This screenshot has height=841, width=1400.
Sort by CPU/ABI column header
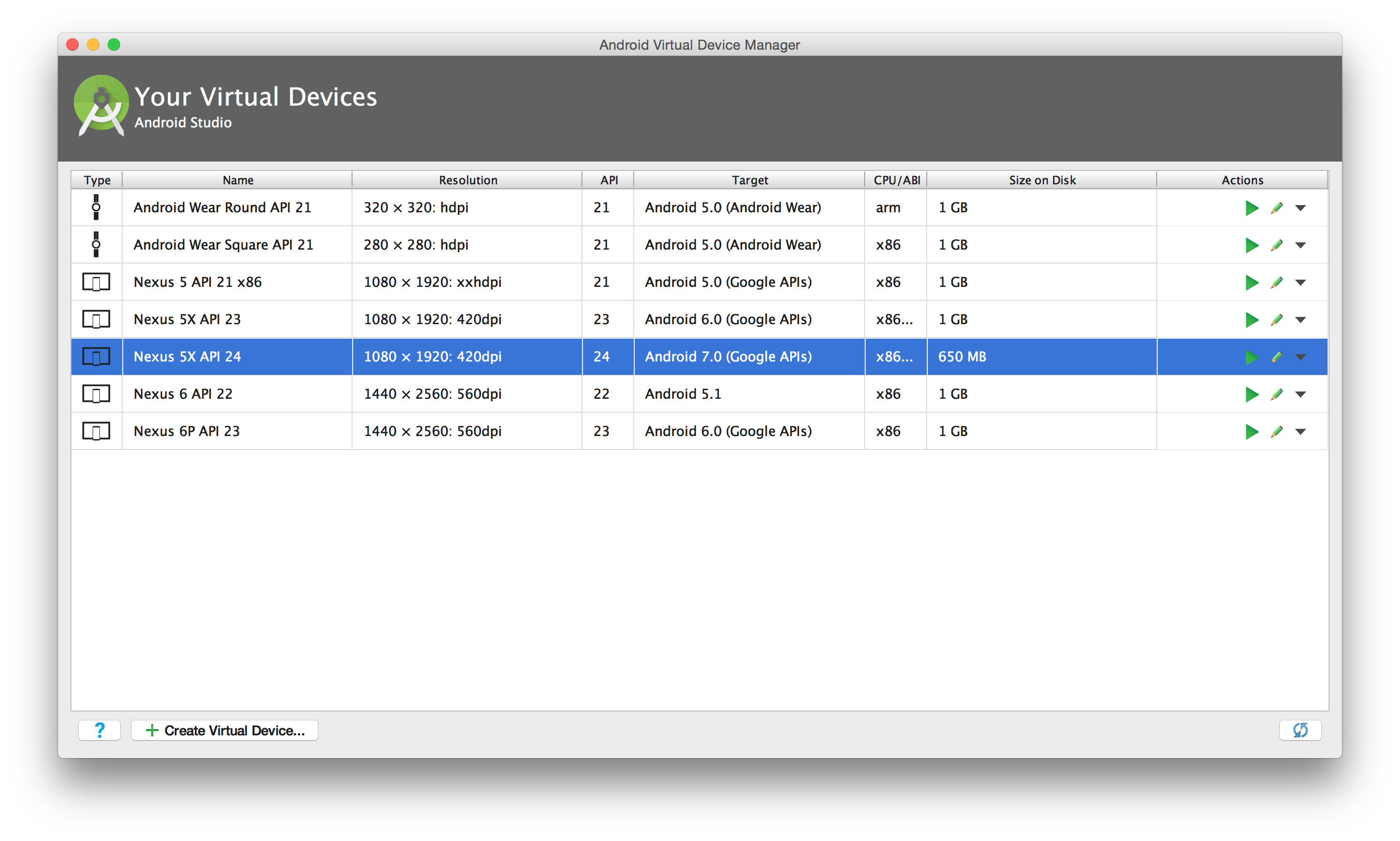(896, 180)
